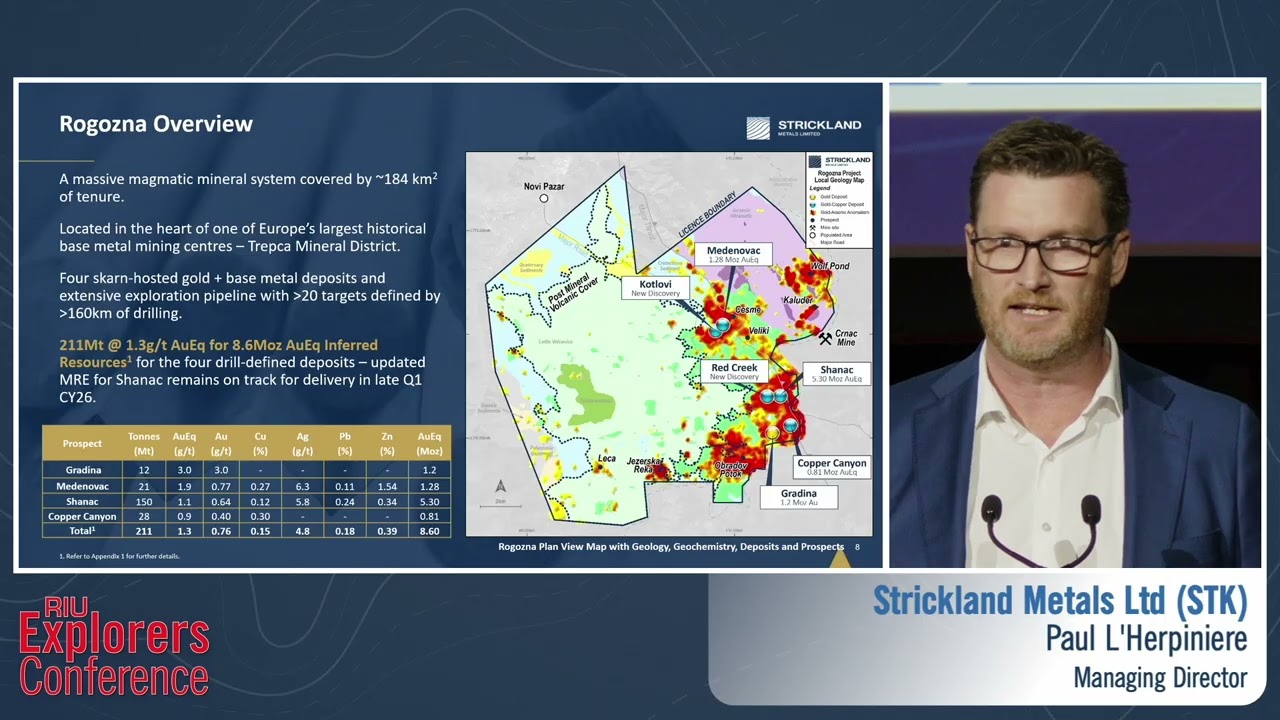Click the Red Creek New Discovery callout

tap(734, 372)
